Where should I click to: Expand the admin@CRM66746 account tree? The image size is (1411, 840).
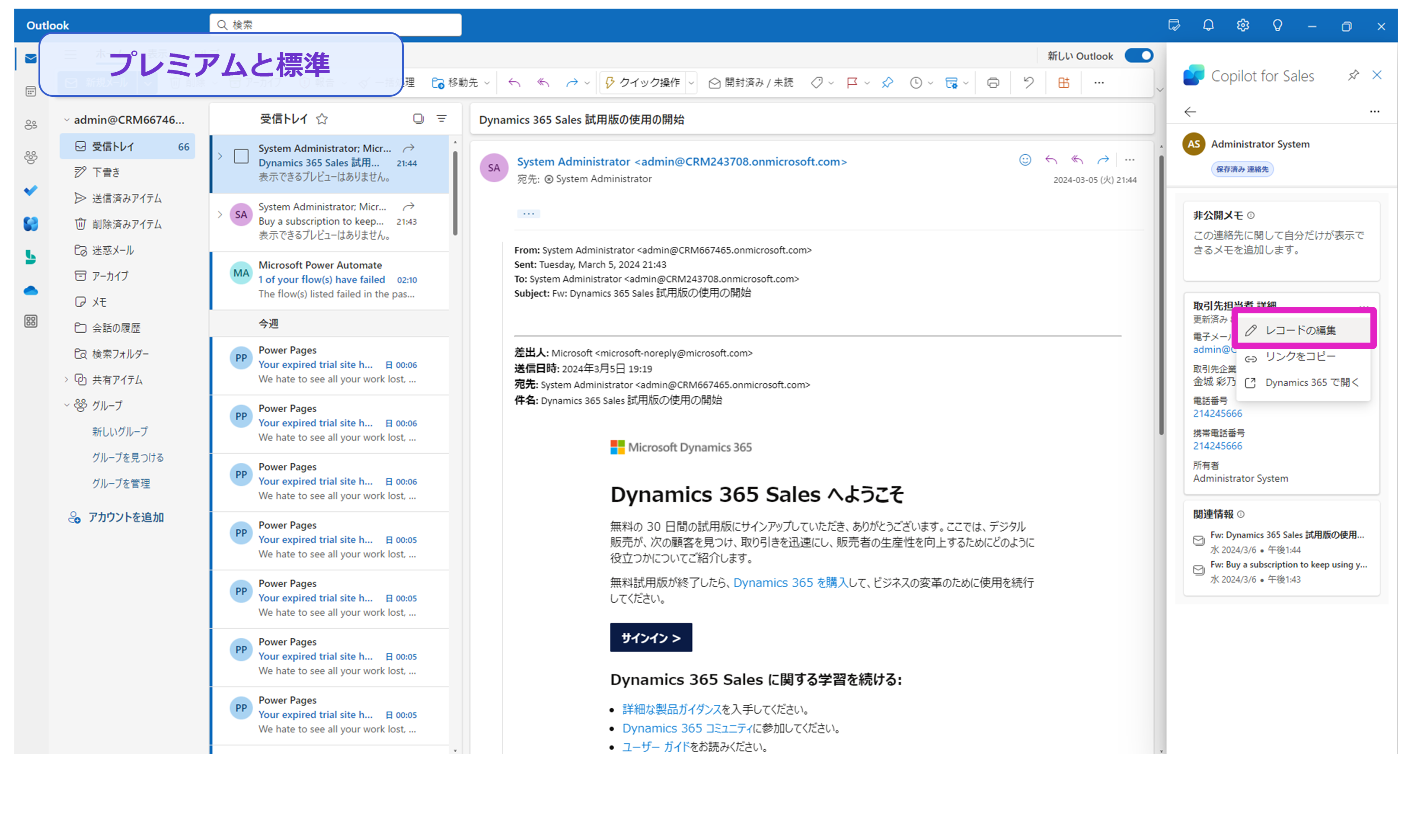(x=66, y=120)
